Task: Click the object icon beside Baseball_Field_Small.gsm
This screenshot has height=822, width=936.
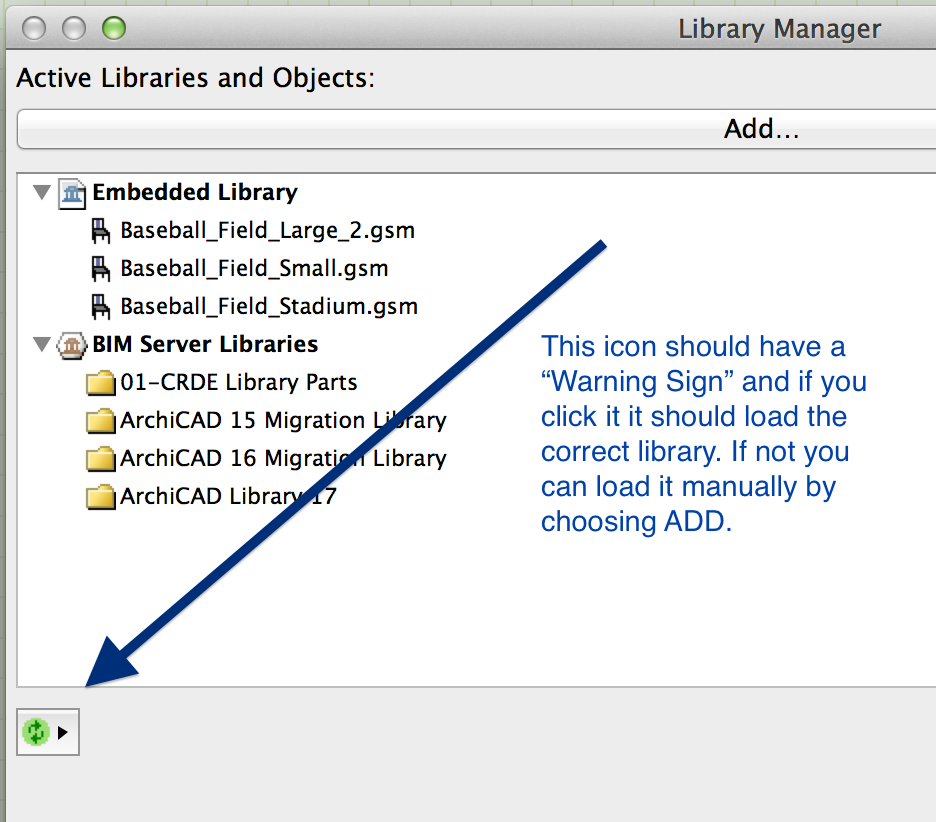Action: coord(101,267)
